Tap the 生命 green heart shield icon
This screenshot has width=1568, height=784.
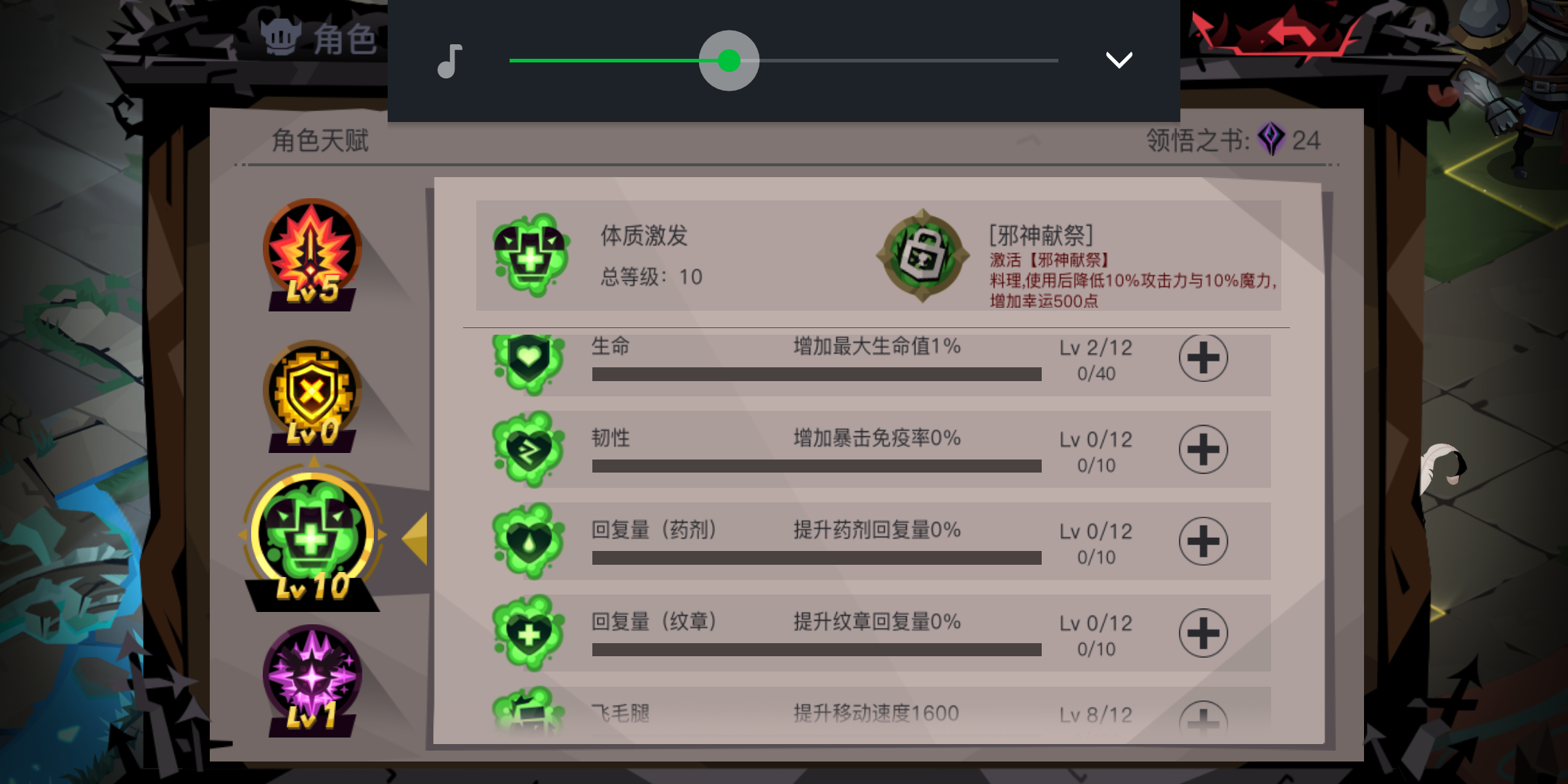(528, 363)
